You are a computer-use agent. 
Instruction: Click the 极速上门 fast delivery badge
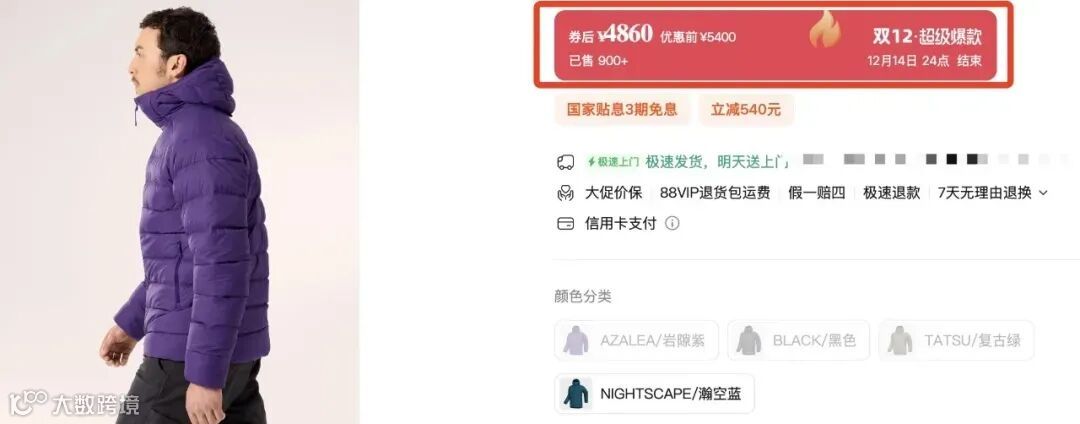(613, 162)
